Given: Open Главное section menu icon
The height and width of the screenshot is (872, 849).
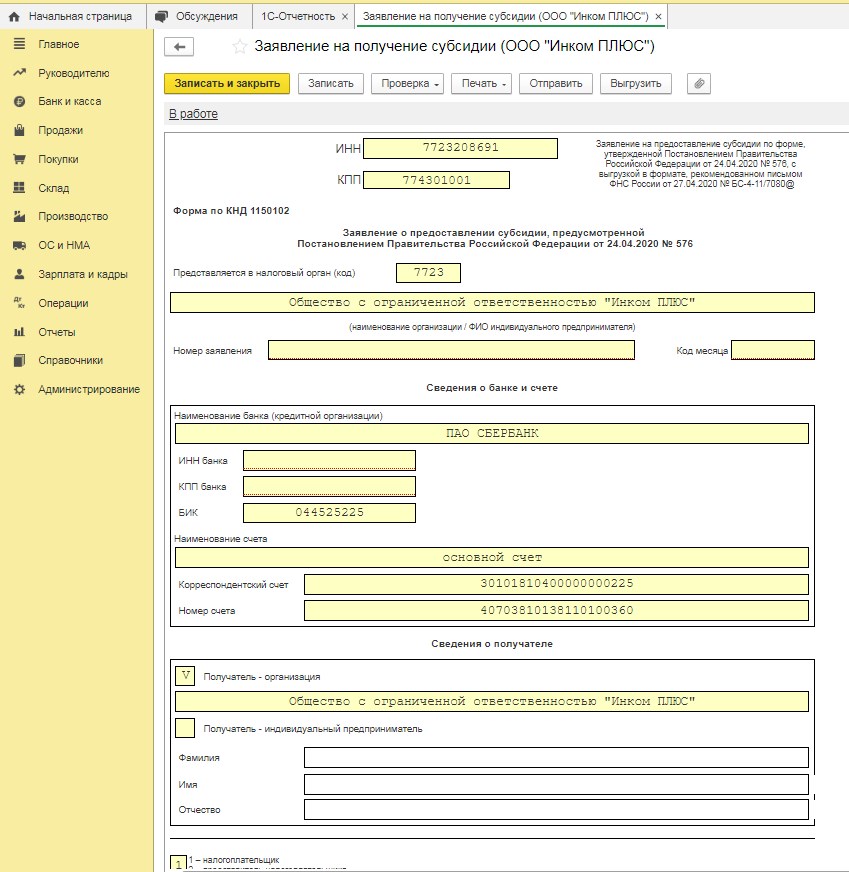Looking at the screenshot, I should [19, 44].
